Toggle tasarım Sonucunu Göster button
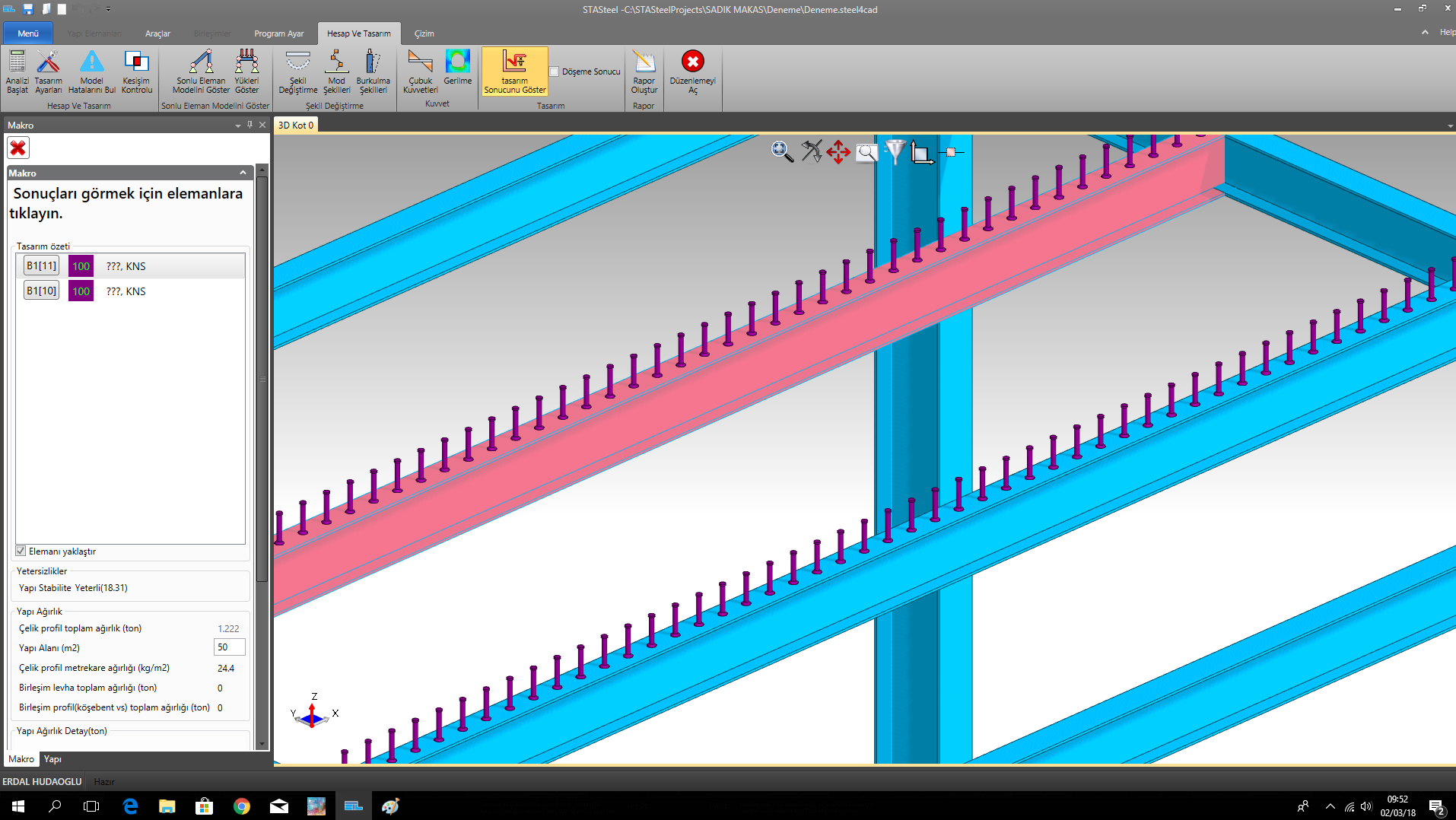This screenshot has width=1456, height=820. point(515,72)
